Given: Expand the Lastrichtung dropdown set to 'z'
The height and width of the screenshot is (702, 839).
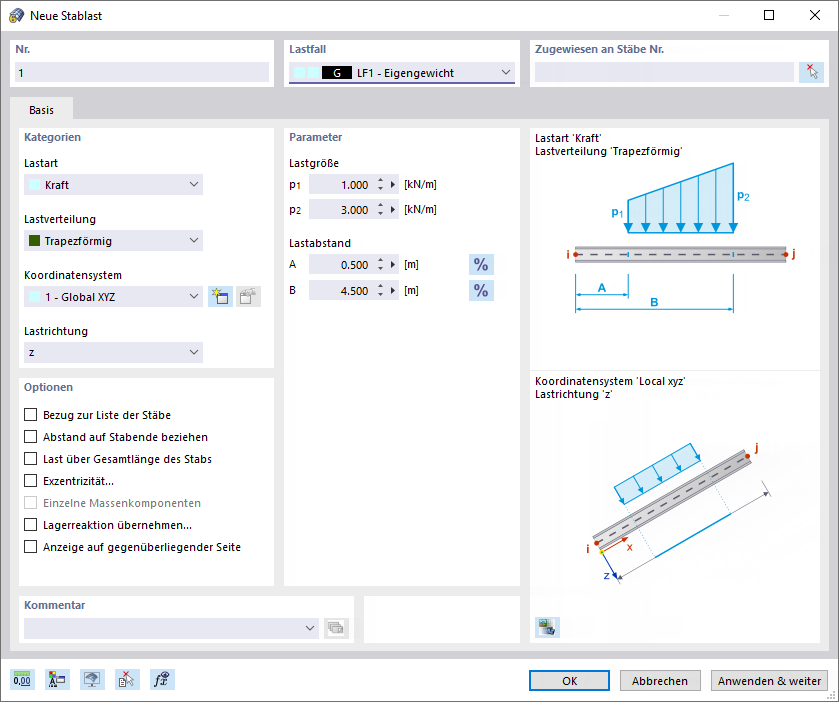Looking at the screenshot, I should (195, 352).
